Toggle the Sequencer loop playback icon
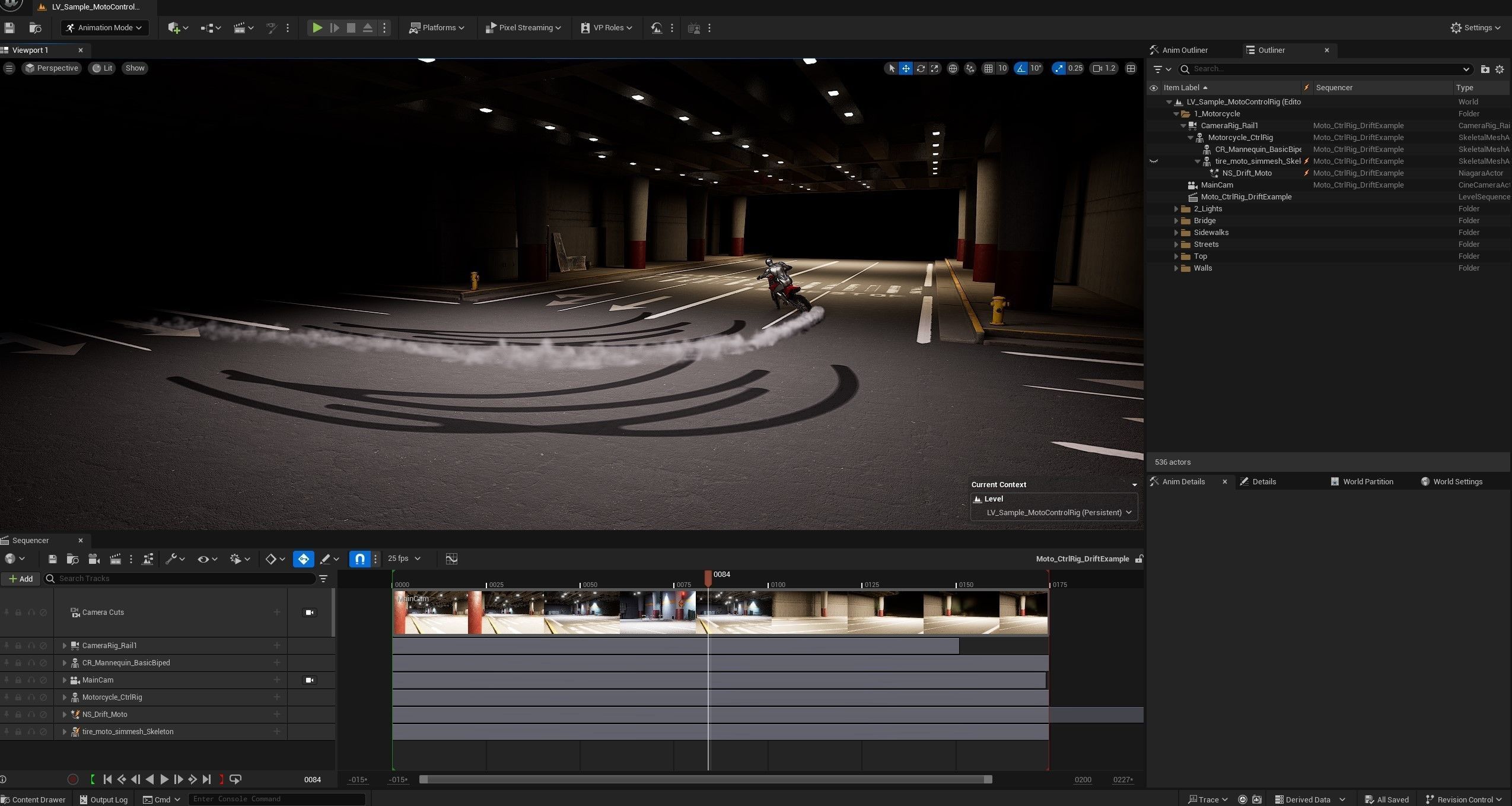This screenshot has height=806, width=1512. pos(235,780)
